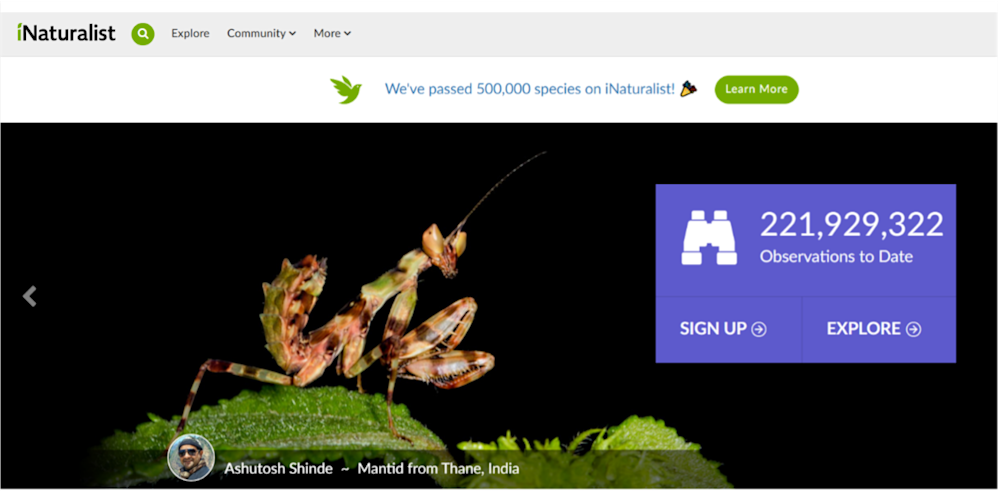The height and width of the screenshot is (492, 1000).
Task: Click the party popper emoji icon
Action: click(689, 89)
